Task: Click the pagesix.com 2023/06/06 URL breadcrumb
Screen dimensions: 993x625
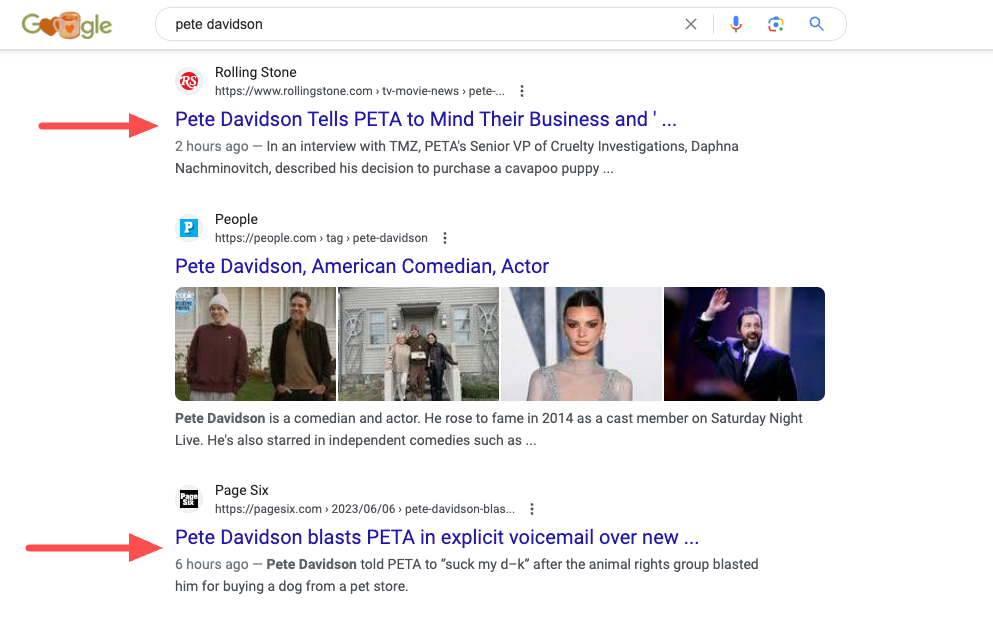Action: coord(364,509)
